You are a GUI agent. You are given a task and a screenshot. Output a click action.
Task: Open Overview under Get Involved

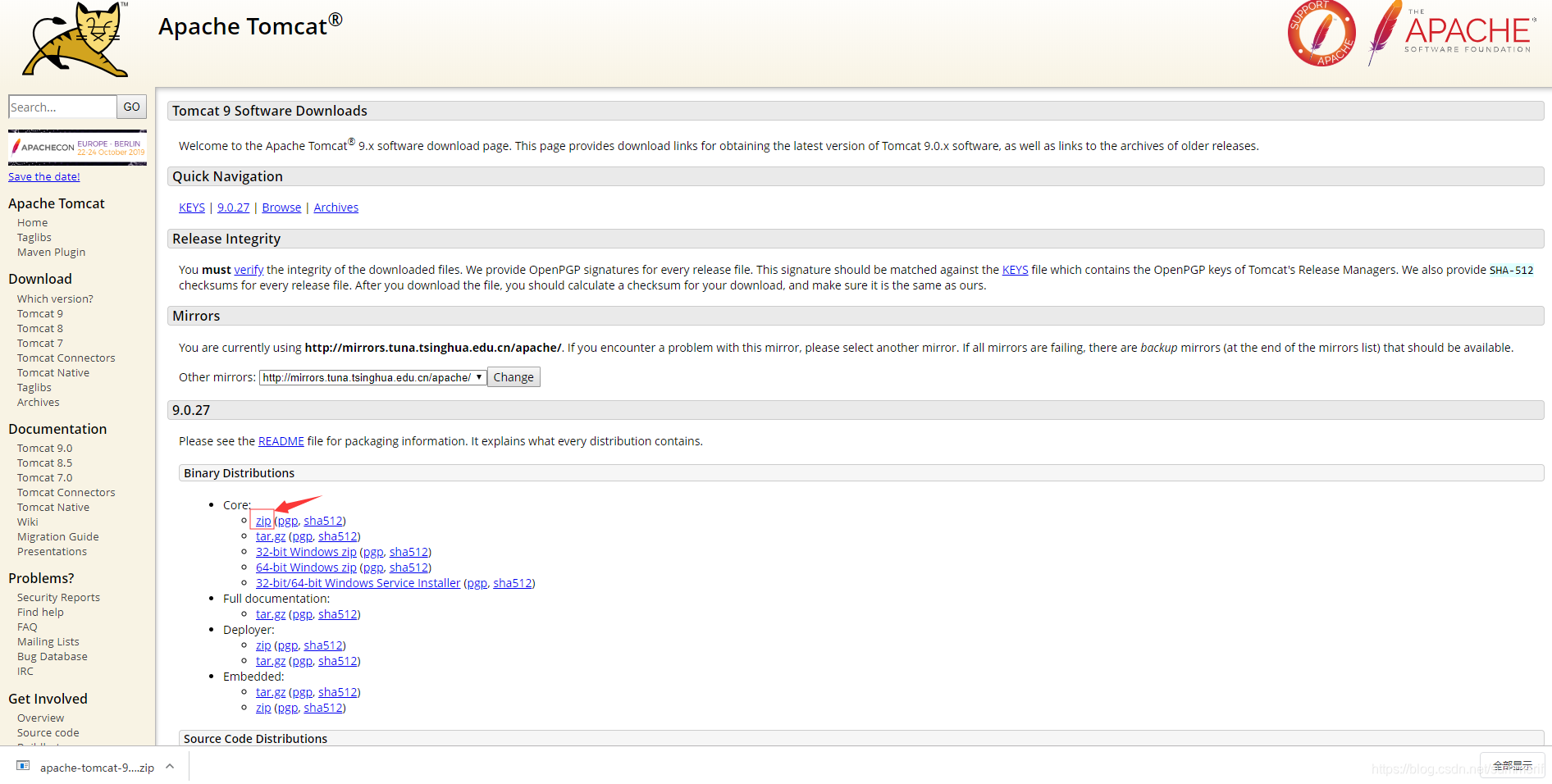[40, 718]
